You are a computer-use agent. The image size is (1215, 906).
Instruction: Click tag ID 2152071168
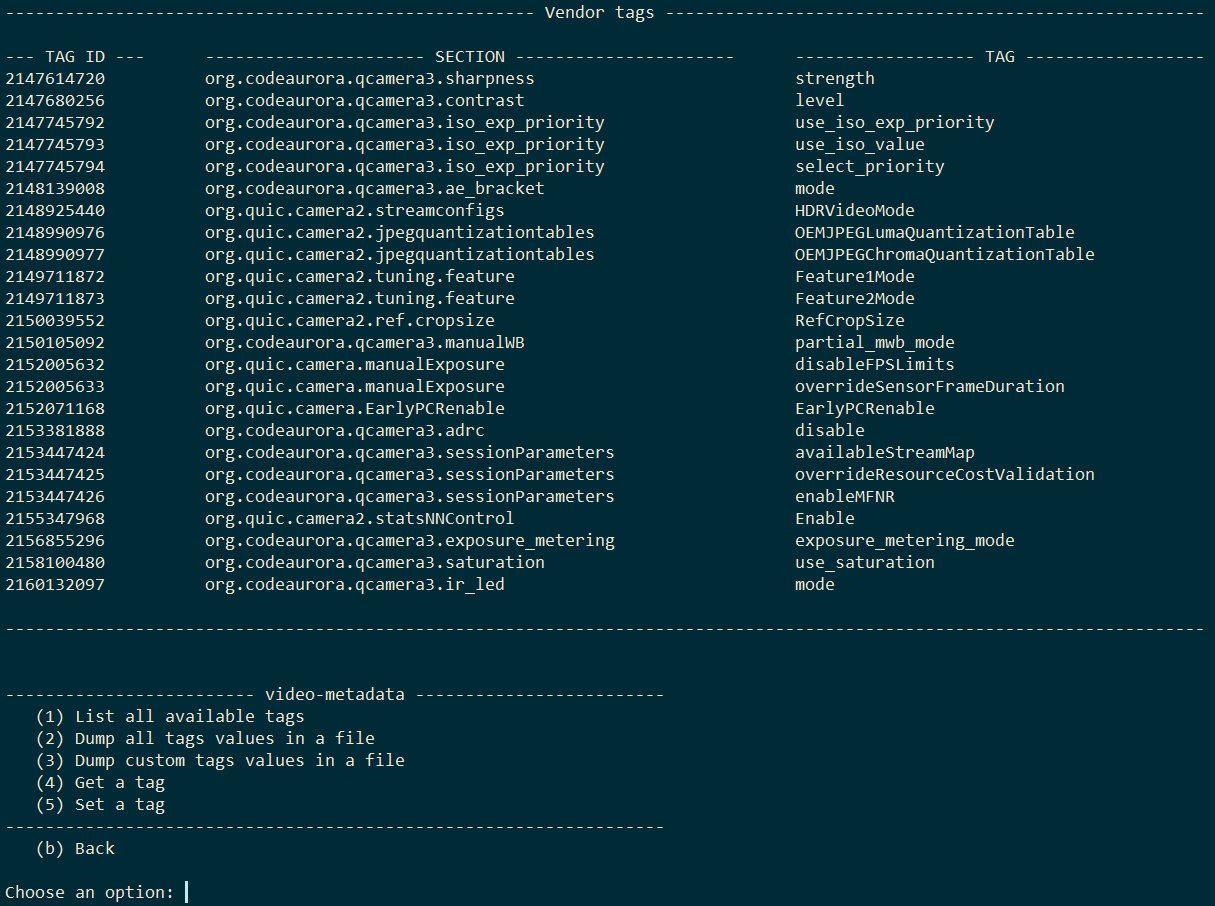55,408
